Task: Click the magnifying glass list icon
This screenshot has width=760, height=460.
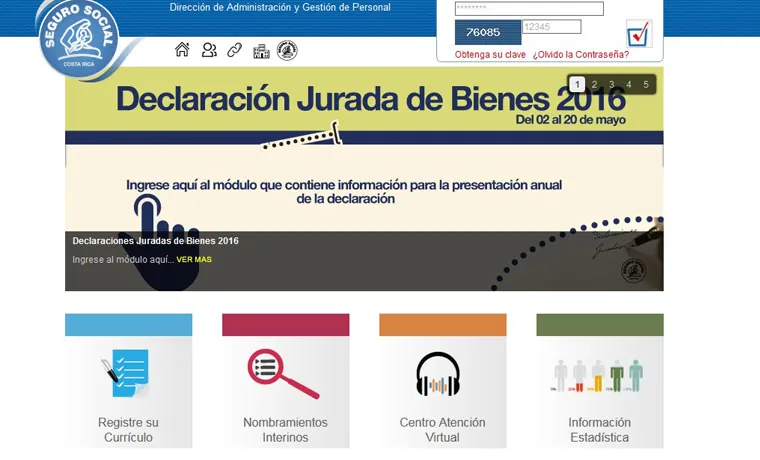Action: (x=283, y=374)
